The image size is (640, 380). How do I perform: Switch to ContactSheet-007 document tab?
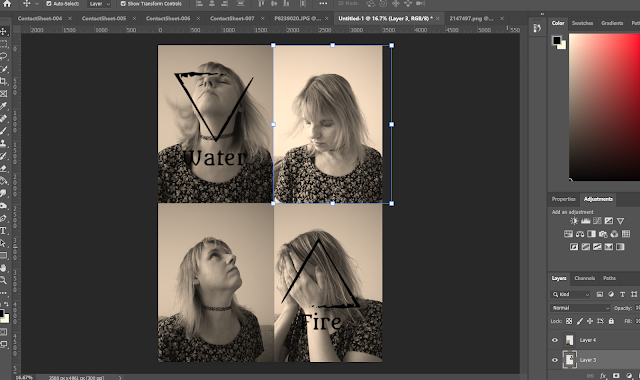coord(232,18)
